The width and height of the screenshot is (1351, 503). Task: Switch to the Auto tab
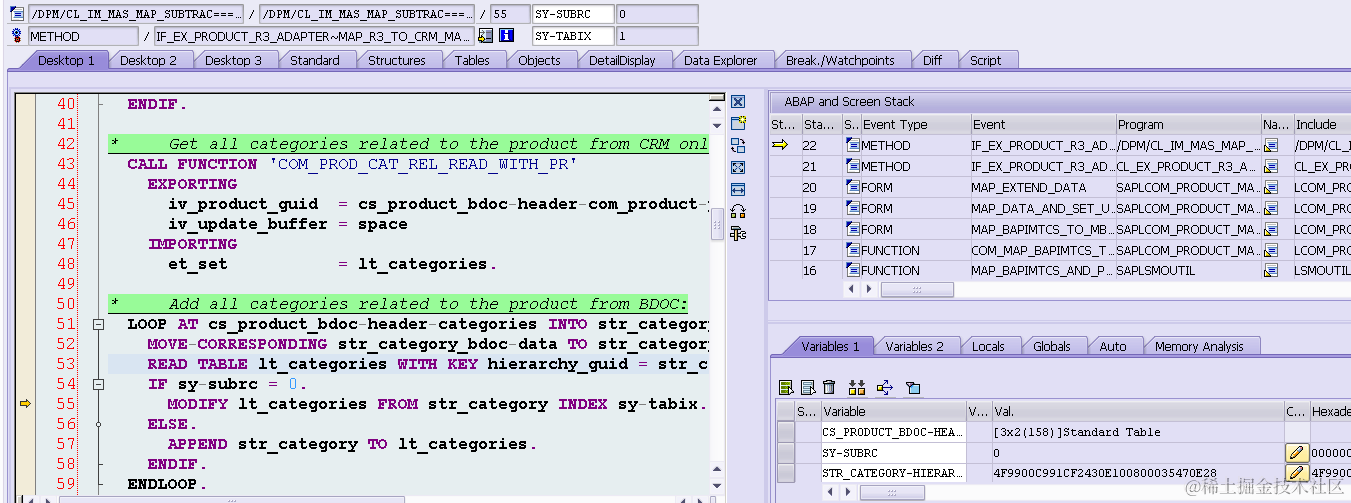coord(1112,346)
